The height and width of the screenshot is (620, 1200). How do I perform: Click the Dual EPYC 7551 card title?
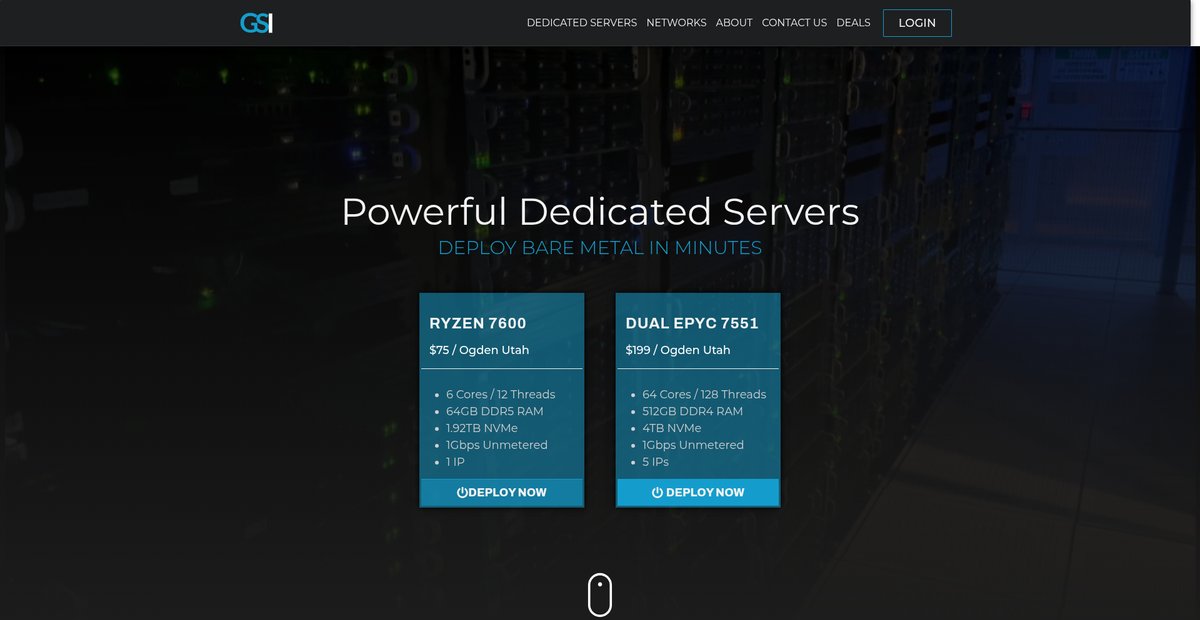[x=692, y=323]
